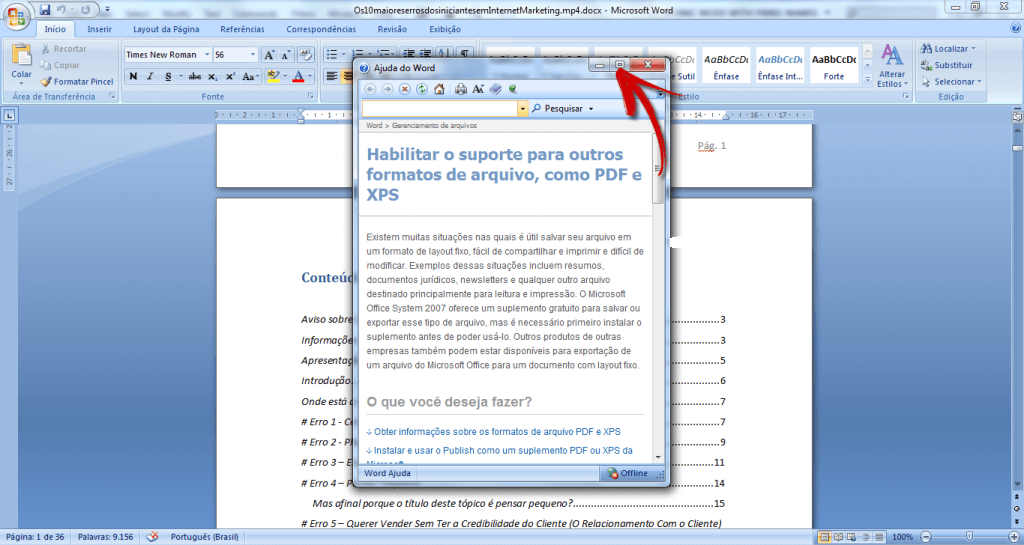The width and height of the screenshot is (1024, 545).
Task: Select the Ênfase style
Action: coord(726,66)
